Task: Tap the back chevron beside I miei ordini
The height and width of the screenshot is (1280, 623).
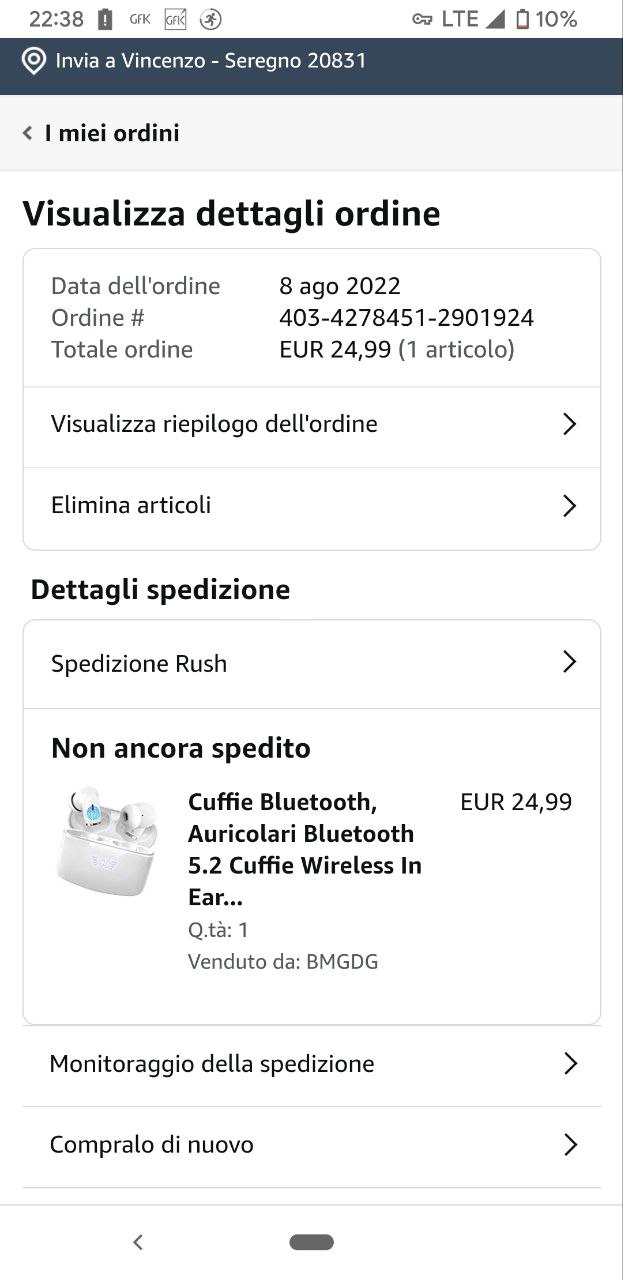Action: [28, 133]
